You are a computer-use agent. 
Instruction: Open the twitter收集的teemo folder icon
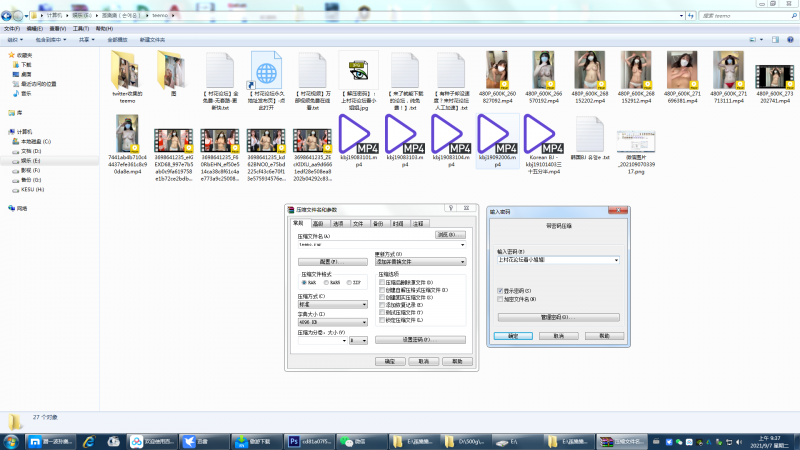pos(127,68)
